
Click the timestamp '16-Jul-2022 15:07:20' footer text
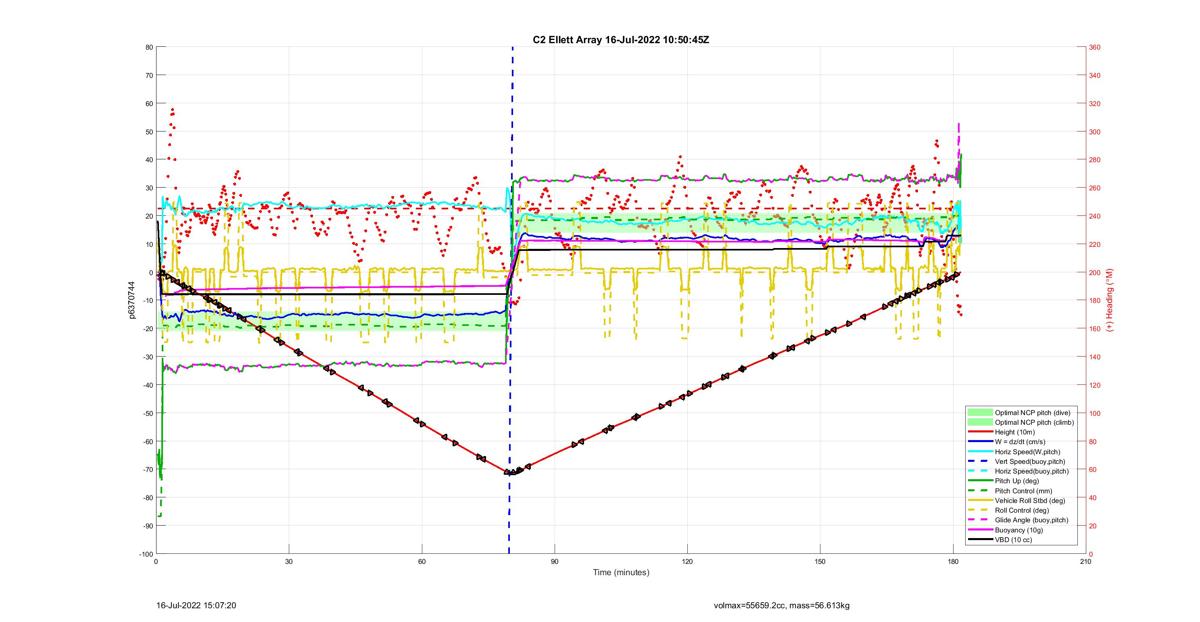pos(196,605)
